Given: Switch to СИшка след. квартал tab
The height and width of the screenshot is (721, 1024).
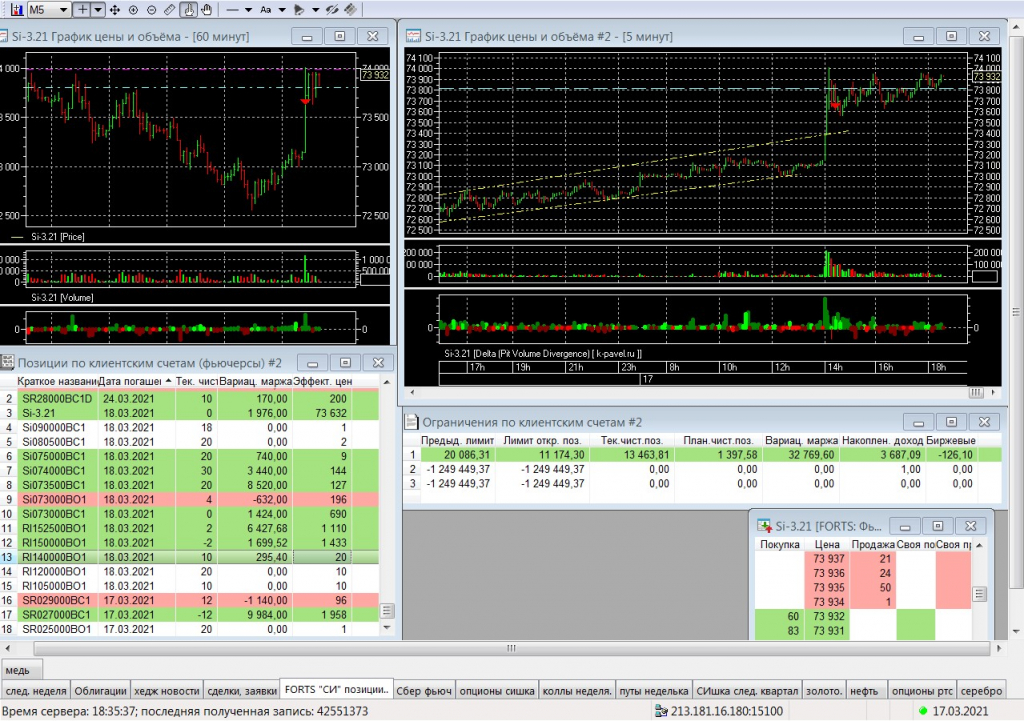Looking at the screenshot, I should pyautogui.click(x=747, y=690).
